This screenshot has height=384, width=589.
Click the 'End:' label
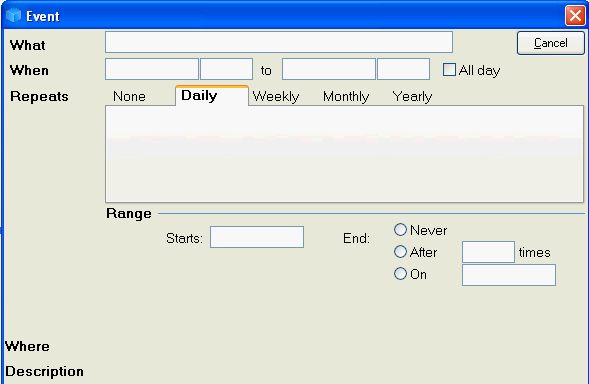[x=356, y=239]
